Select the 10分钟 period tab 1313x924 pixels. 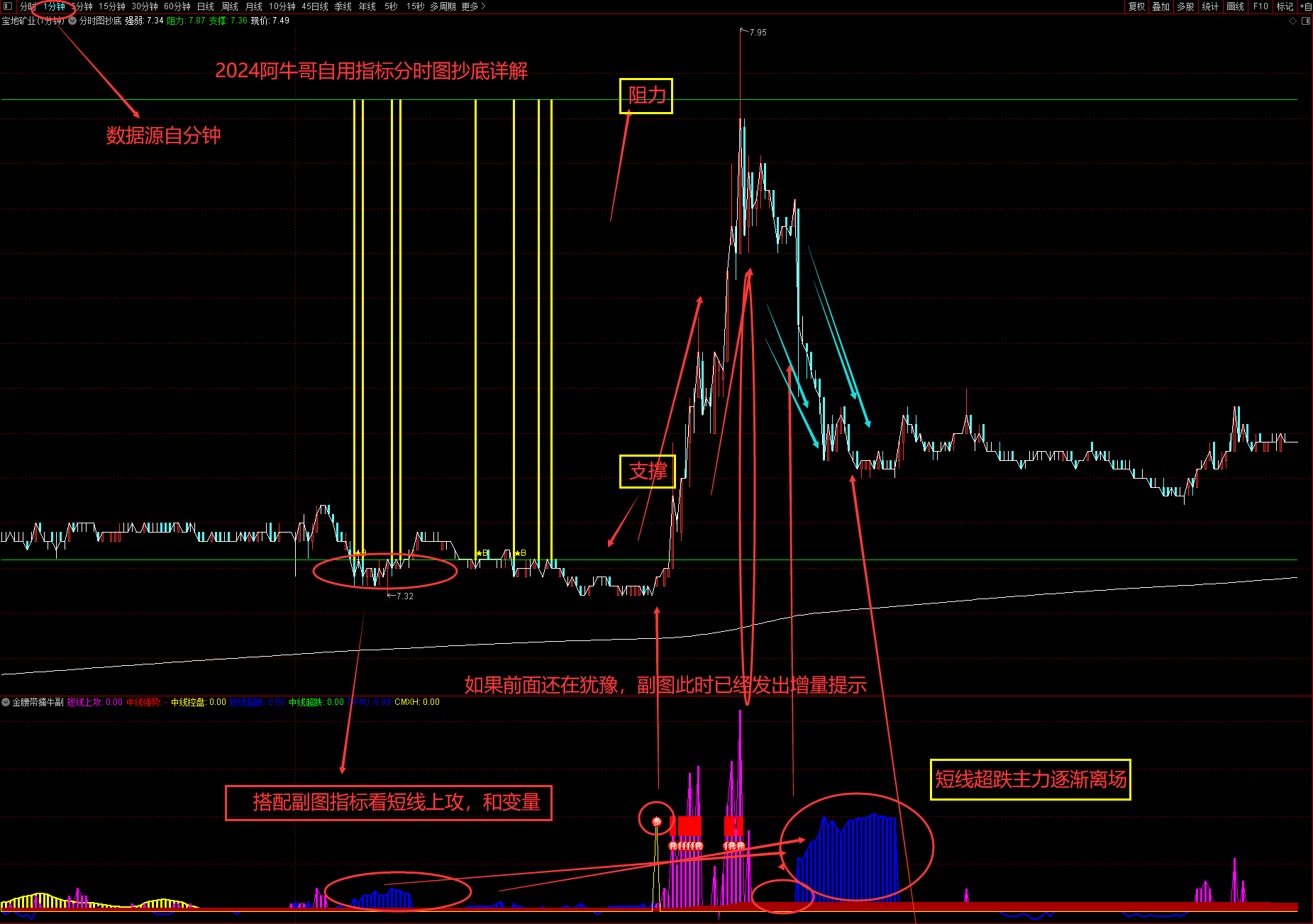[x=282, y=6]
